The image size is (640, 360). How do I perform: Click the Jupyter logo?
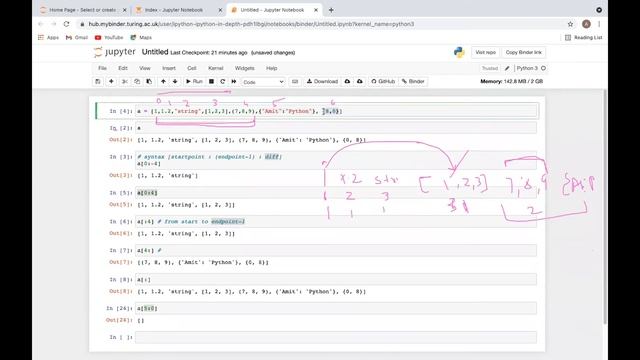115,52
